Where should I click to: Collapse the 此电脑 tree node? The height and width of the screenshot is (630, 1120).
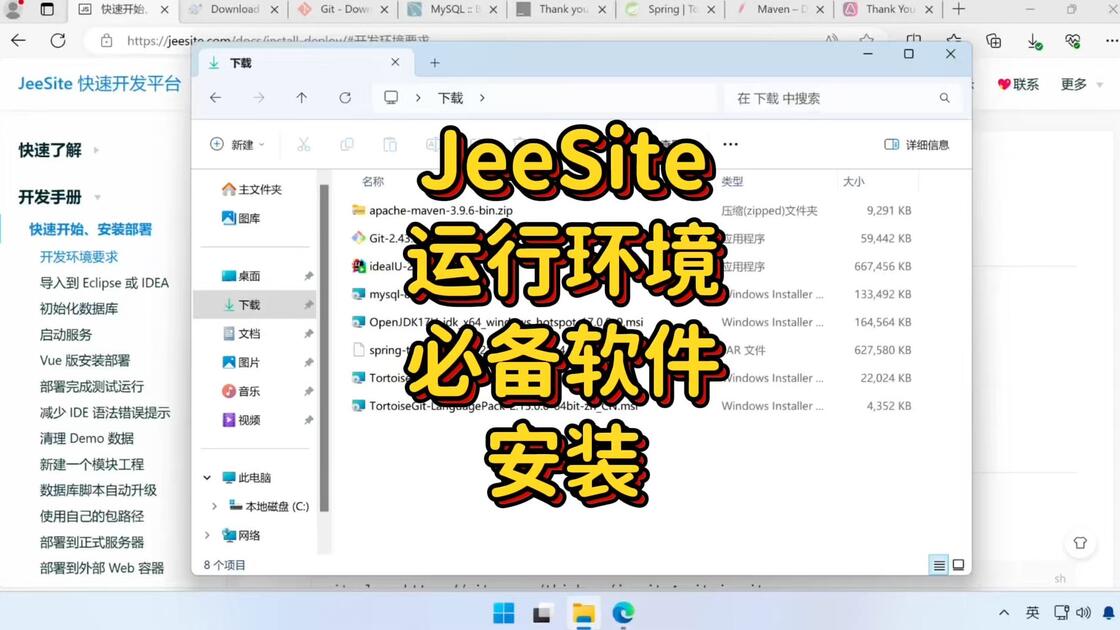[x=207, y=477]
